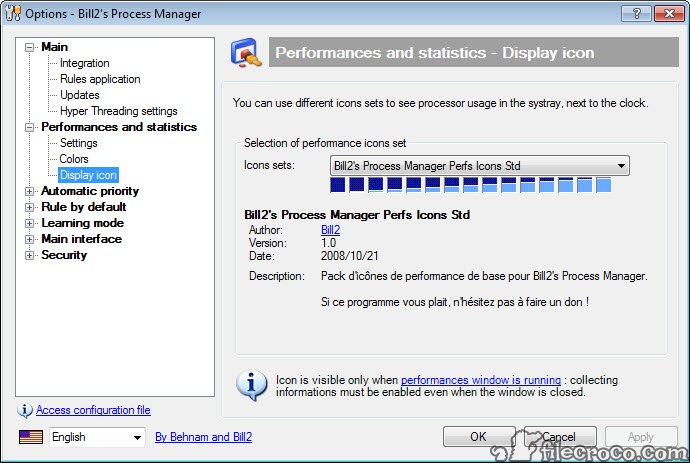Screen dimensions: 690x463
Task: Open the Icons sets dropdown
Action: pyautogui.click(x=480, y=166)
